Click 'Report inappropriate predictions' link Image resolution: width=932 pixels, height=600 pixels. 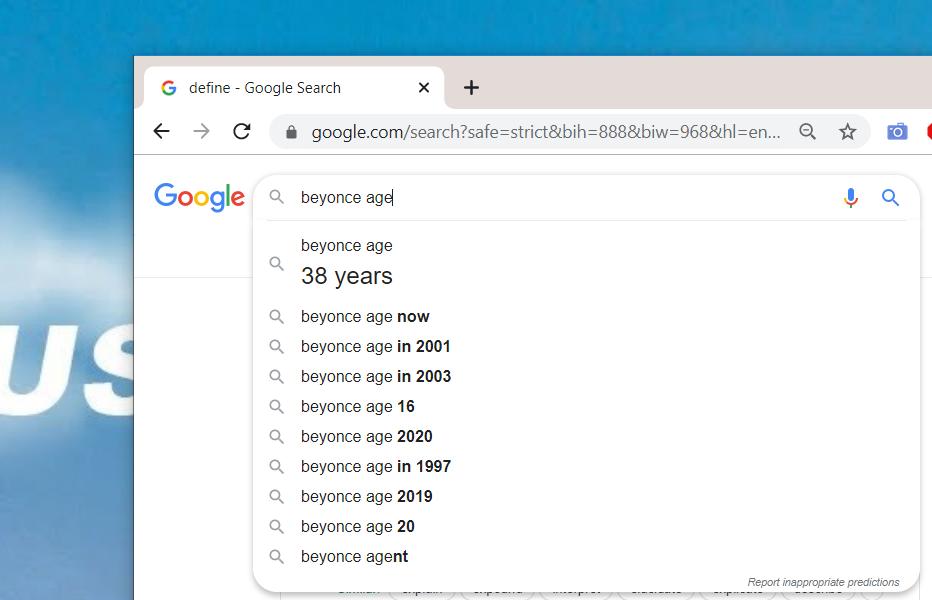[x=823, y=582]
